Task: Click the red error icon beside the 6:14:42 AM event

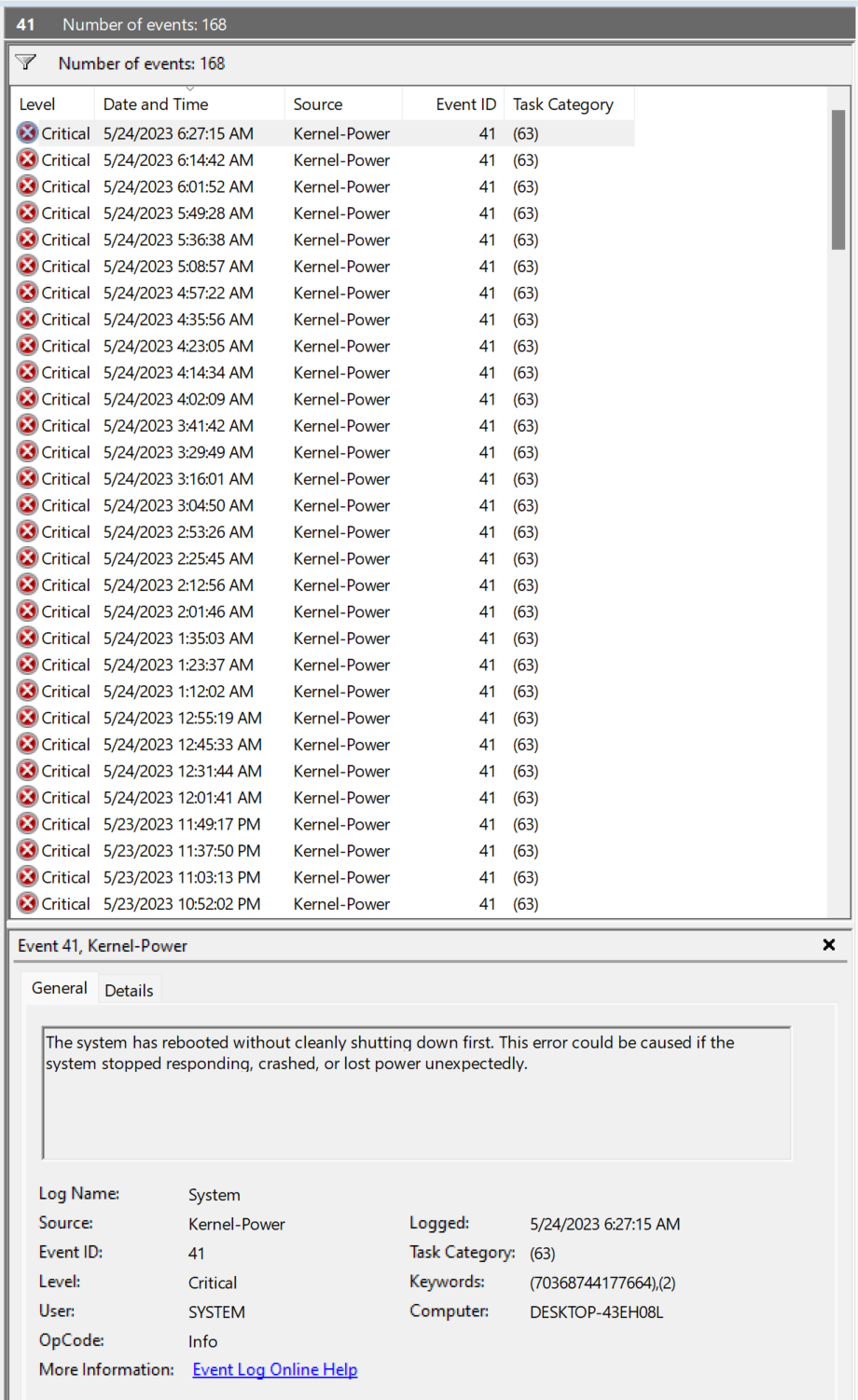Action: pyautogui.click(x=27, y=159)
